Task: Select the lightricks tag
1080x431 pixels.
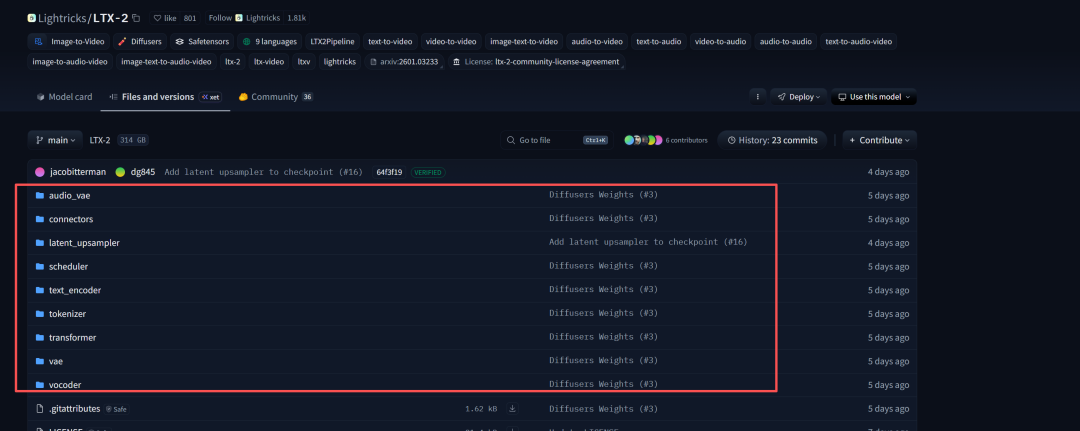Action: [340, 61]
